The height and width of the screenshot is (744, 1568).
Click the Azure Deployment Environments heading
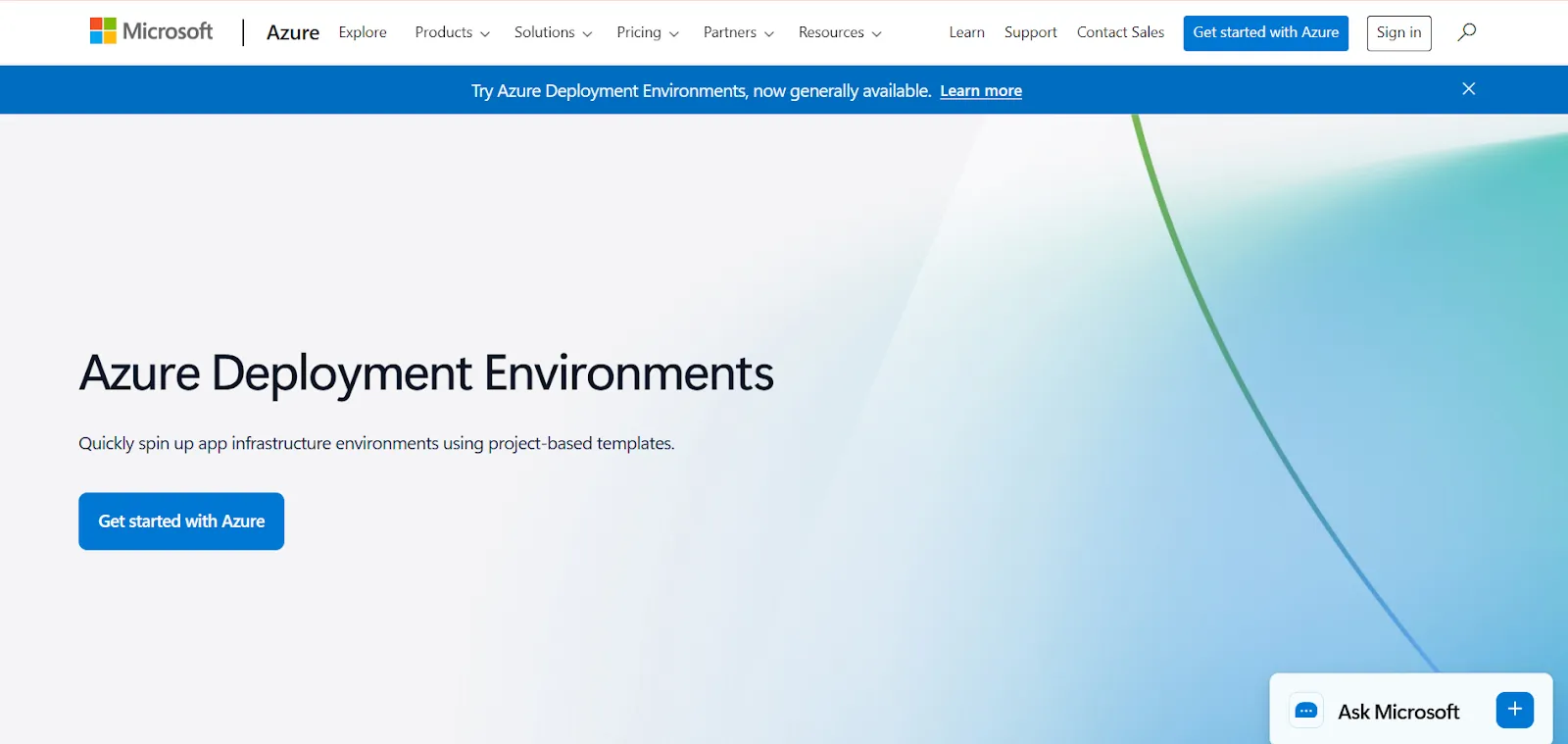426,373
